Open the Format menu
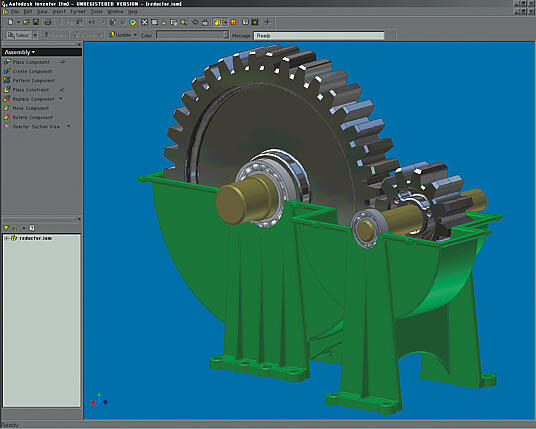This screenshot has height=429, width=536. 78,12
